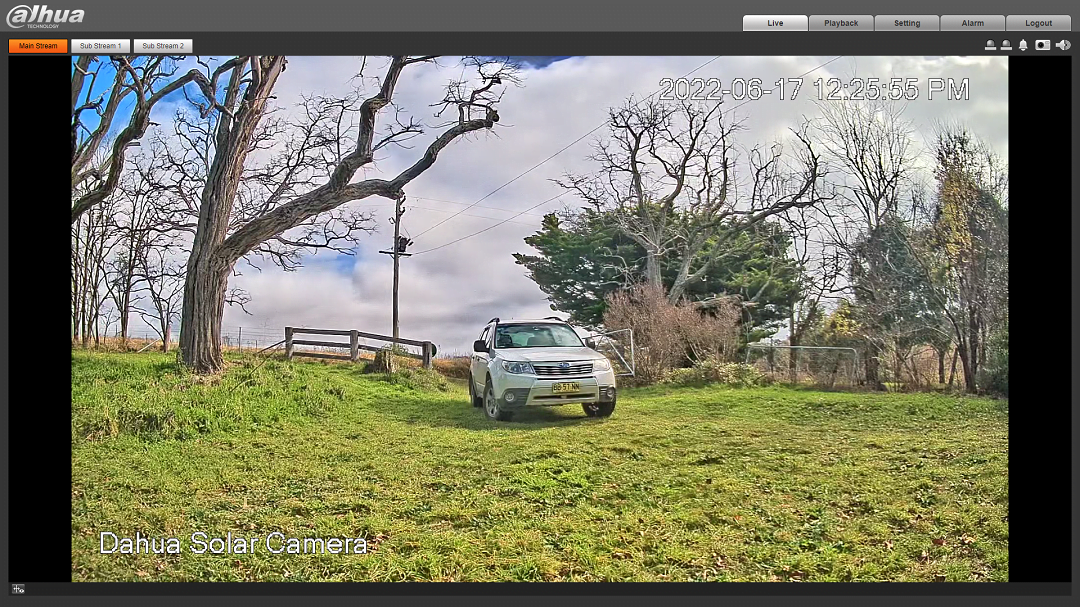Take a snapshot with the camera icon
Screen dimensions: 1080x607
[x=1042, y=45]
